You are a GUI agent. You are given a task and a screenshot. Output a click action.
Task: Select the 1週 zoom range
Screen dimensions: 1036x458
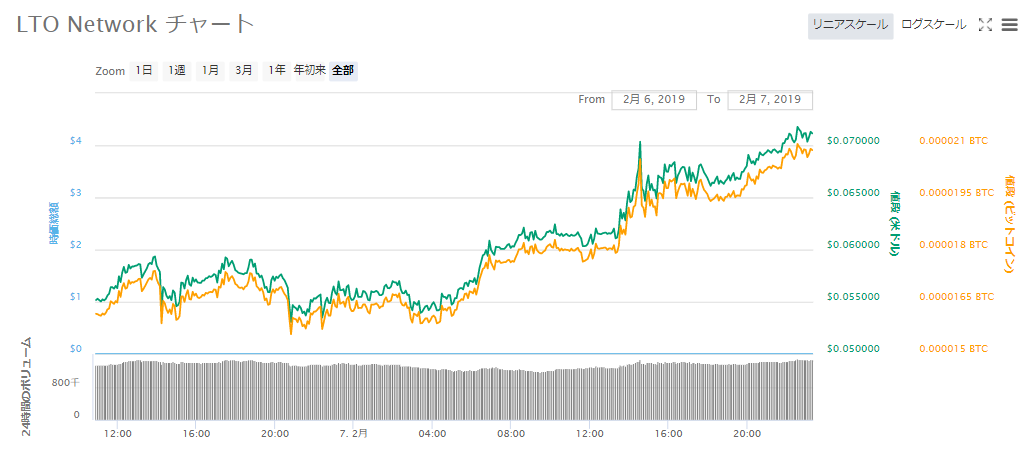pos(177,71)
